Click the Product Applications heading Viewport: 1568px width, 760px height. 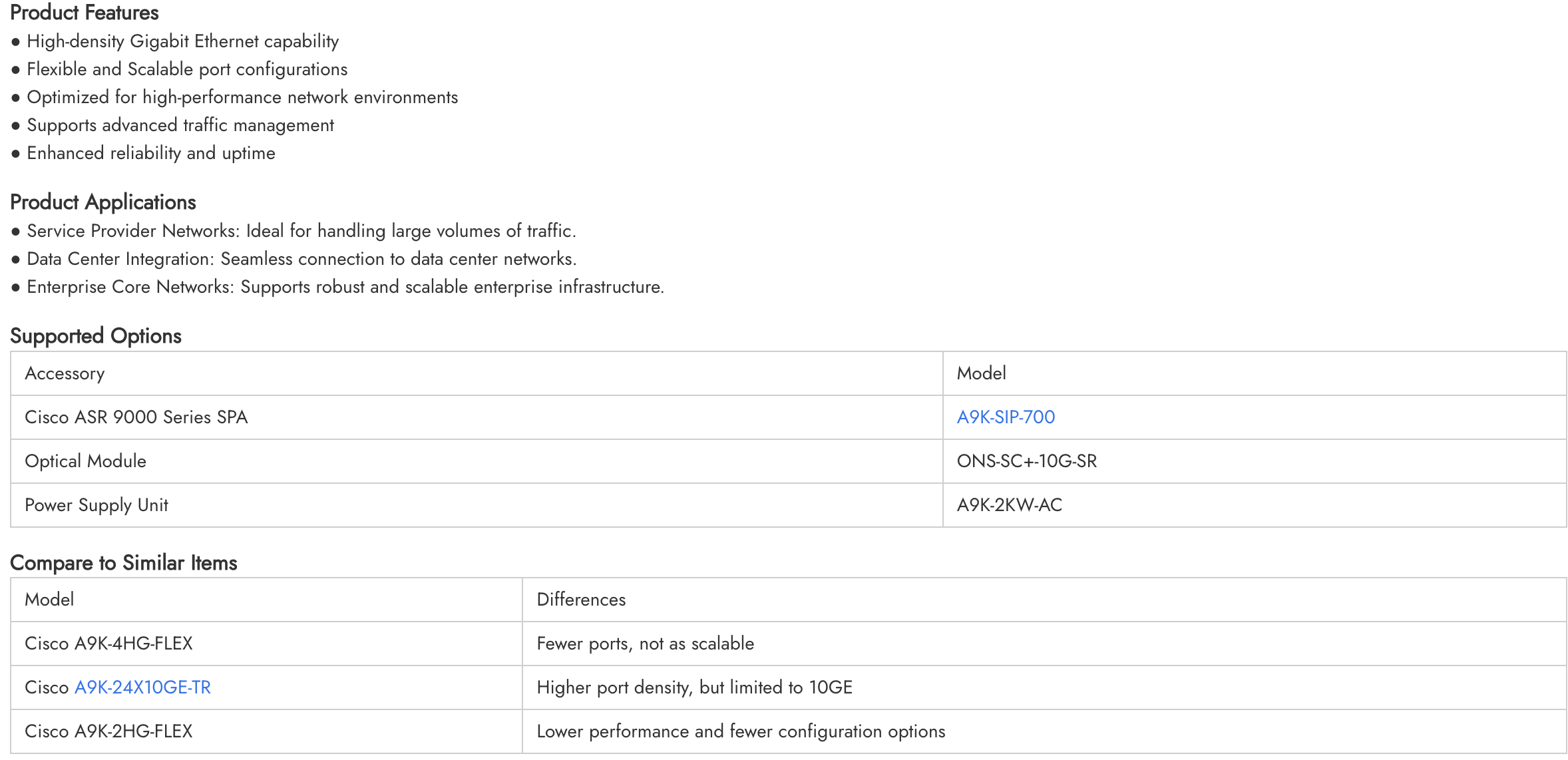(x=103, y=202)
